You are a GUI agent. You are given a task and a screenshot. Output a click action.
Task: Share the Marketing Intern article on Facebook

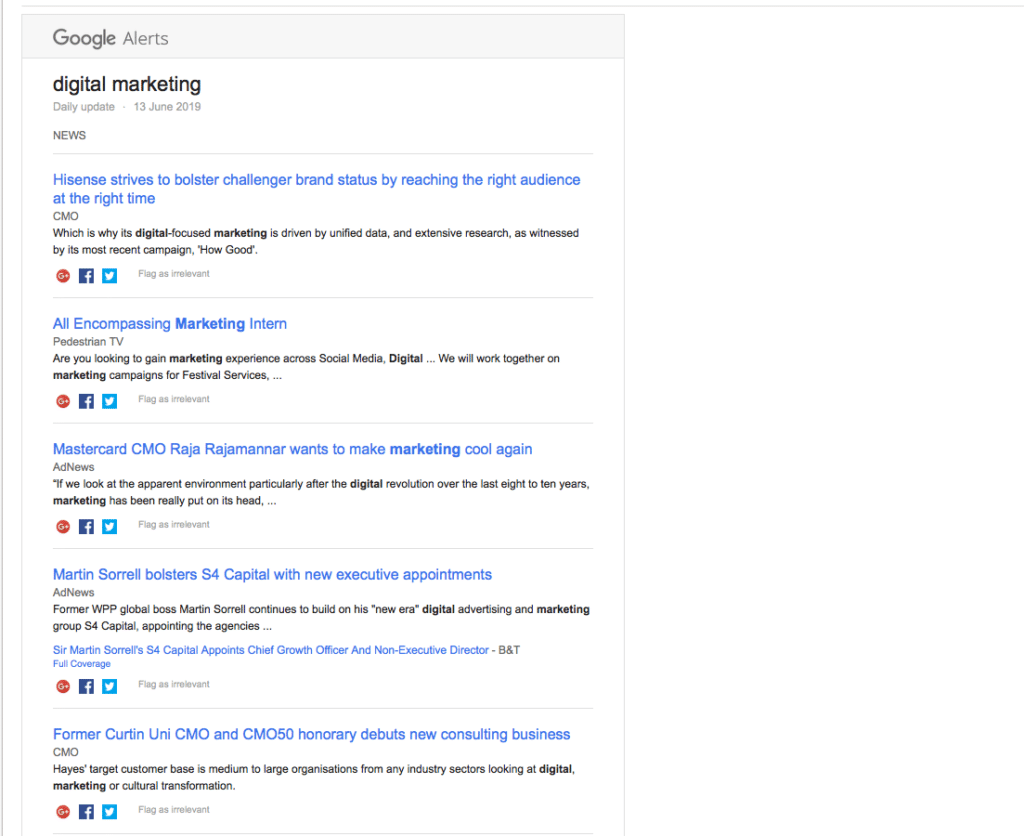pos(85,400)
